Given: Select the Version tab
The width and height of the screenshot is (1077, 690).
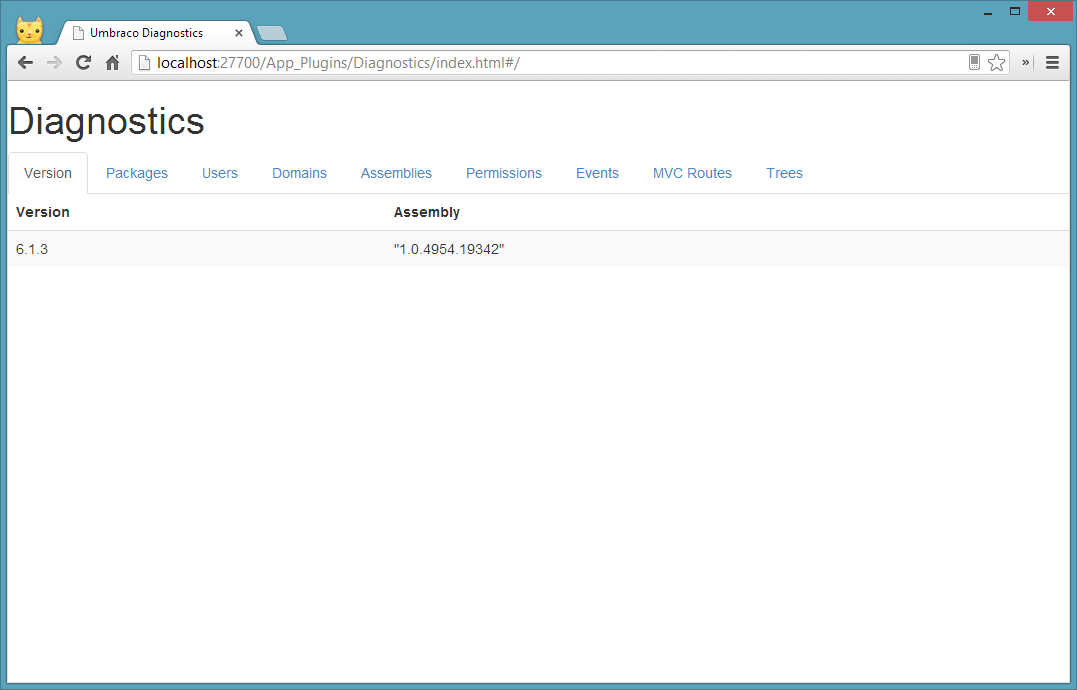Looking at the screenshot, I should 48,173.
